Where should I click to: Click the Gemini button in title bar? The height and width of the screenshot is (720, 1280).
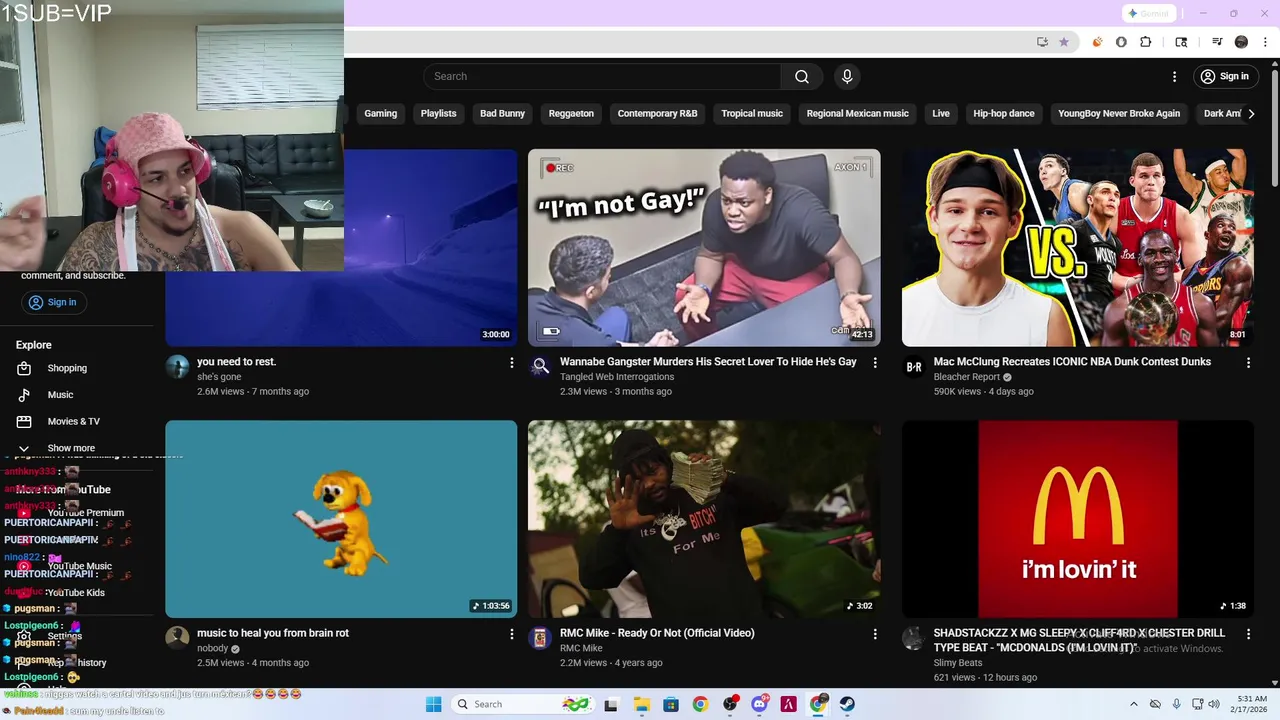pos(1148,13)
